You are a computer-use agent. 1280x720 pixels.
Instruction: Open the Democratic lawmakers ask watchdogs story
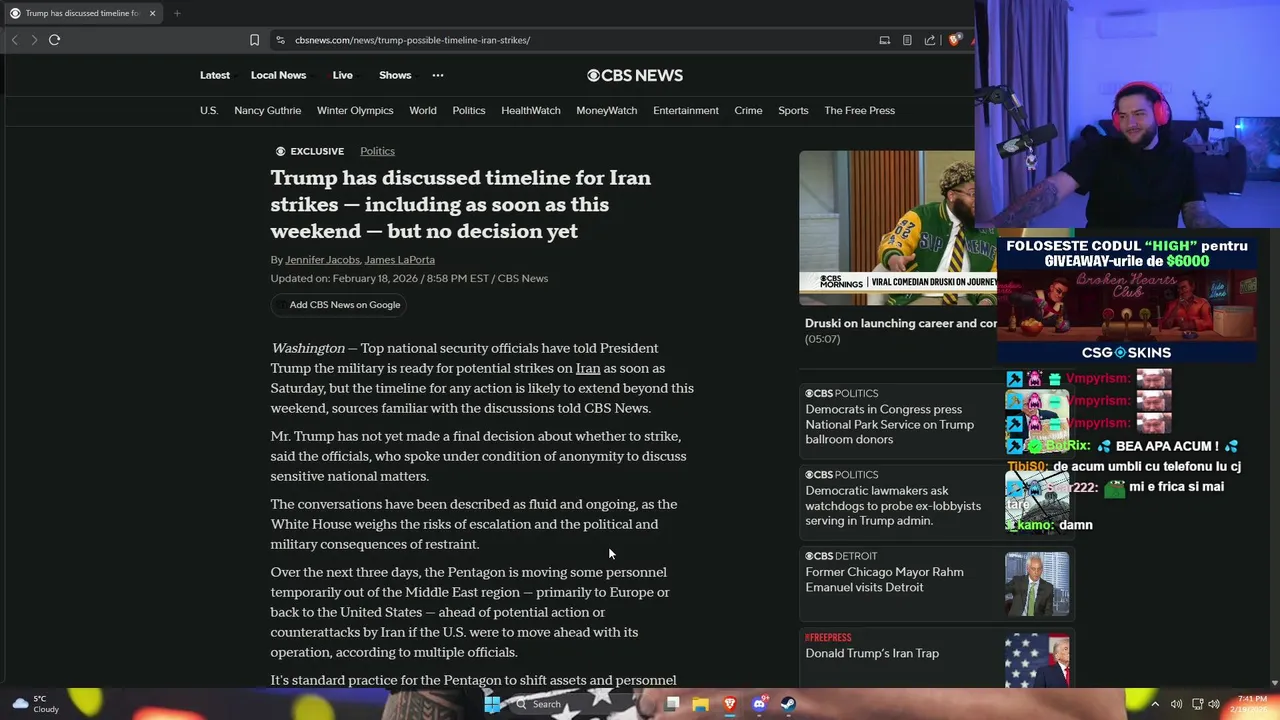(893, 506)
